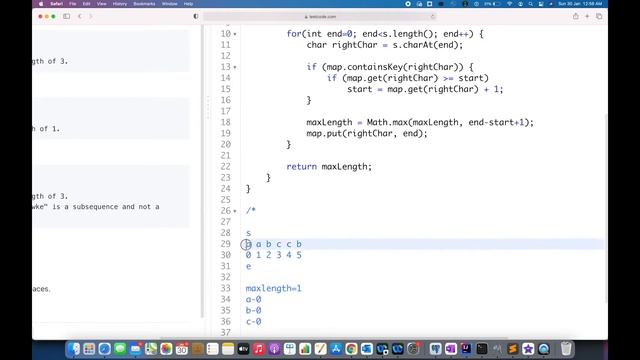Viewport: 640px width, 360px height.
Task: Collapse the for loop at line 10
Action: tap(235, 34)
